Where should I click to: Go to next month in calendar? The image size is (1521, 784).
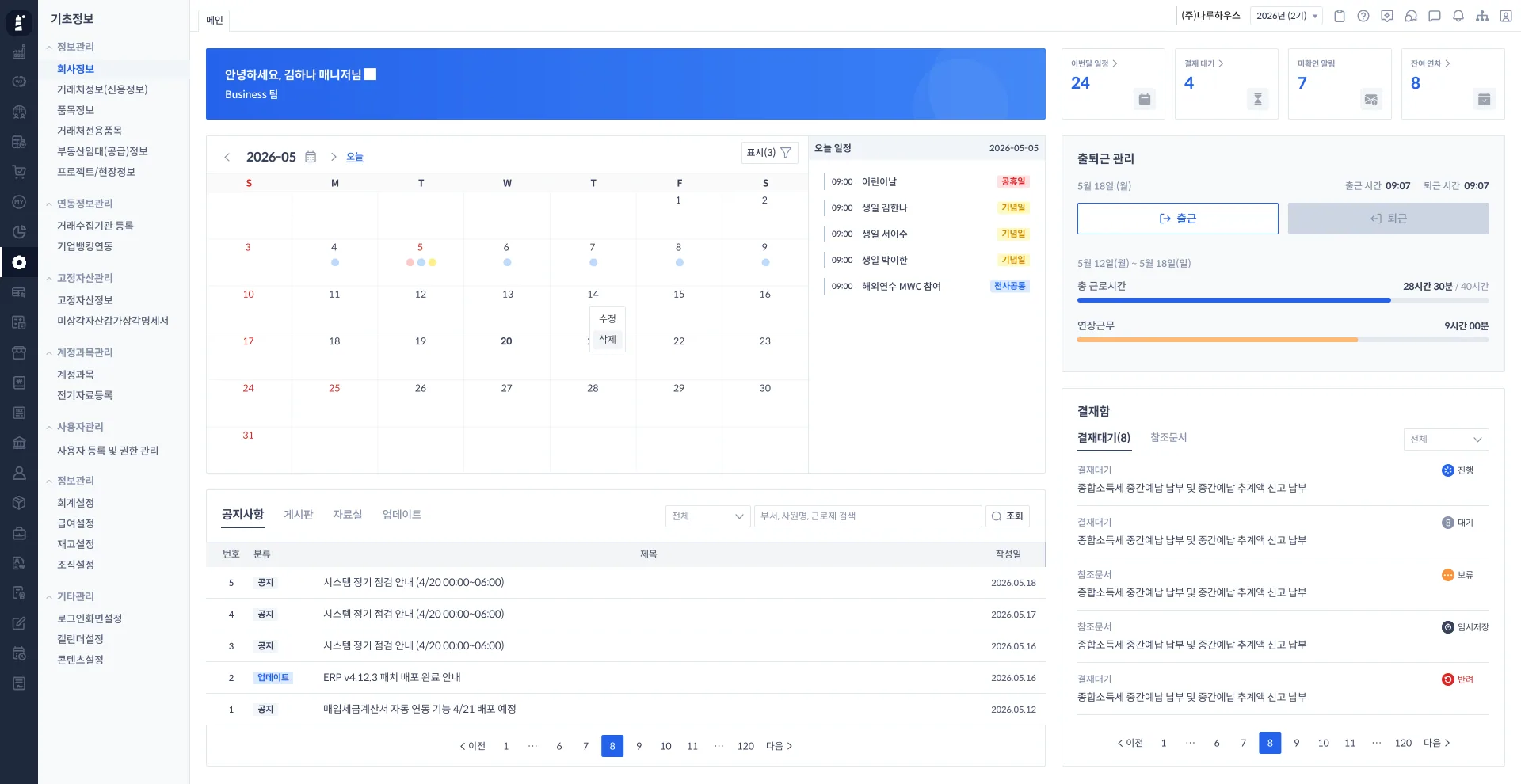334,157
